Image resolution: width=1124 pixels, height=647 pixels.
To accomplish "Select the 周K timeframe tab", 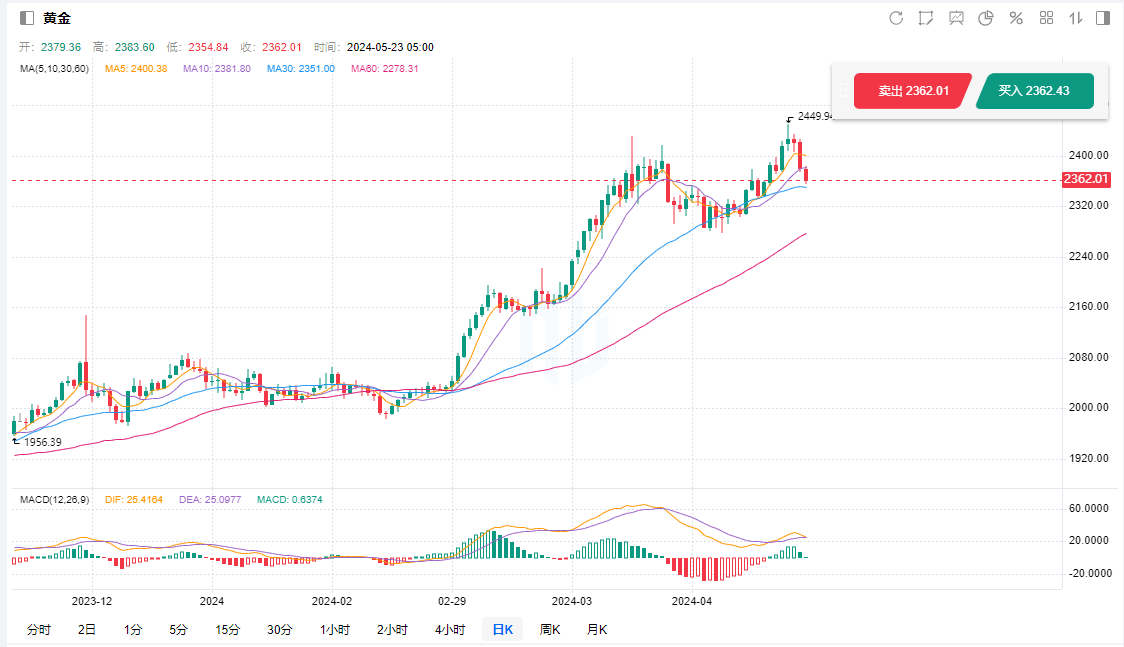I will (x=550, y=629).
